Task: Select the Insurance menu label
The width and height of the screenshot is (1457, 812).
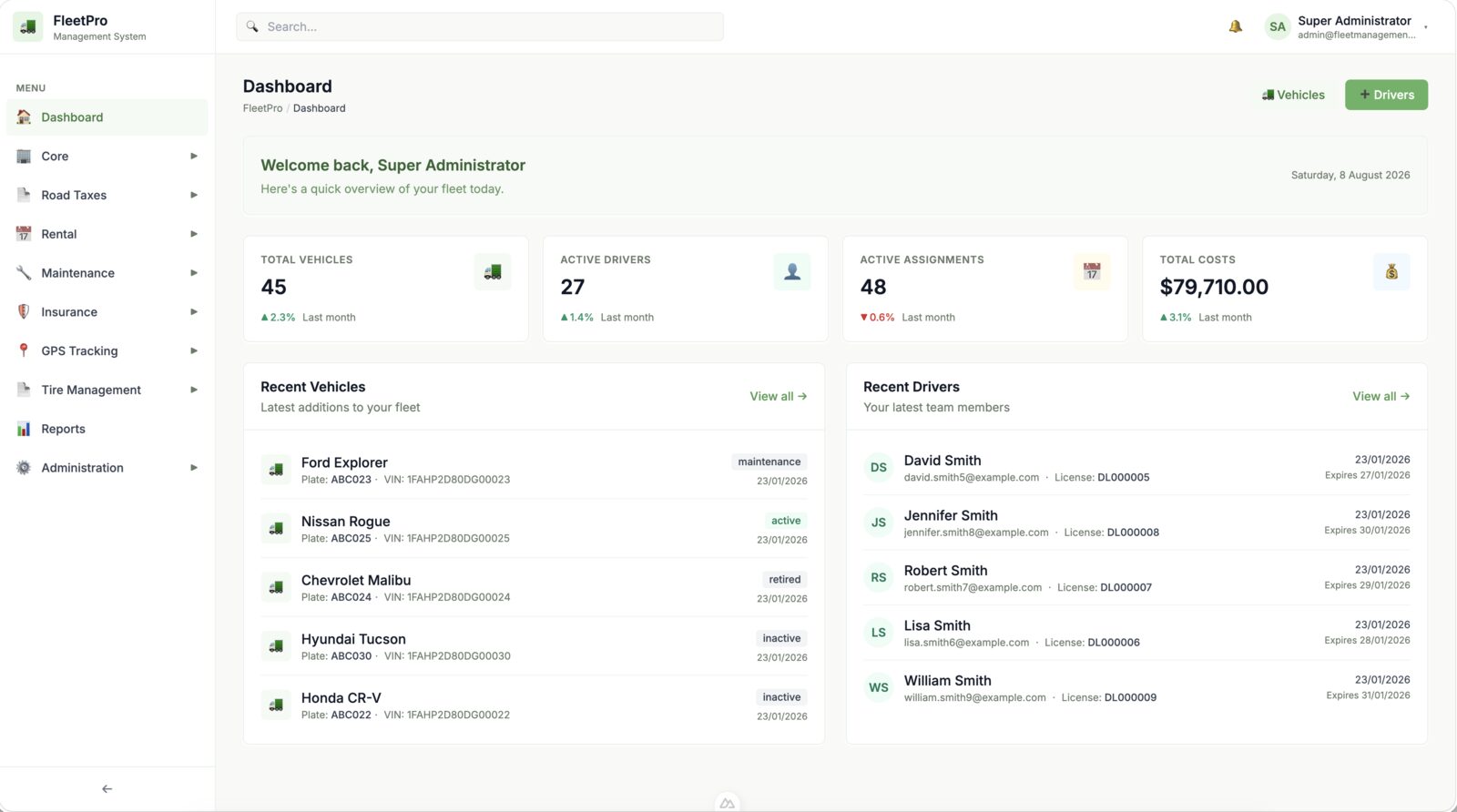Action: coord(69,311)
